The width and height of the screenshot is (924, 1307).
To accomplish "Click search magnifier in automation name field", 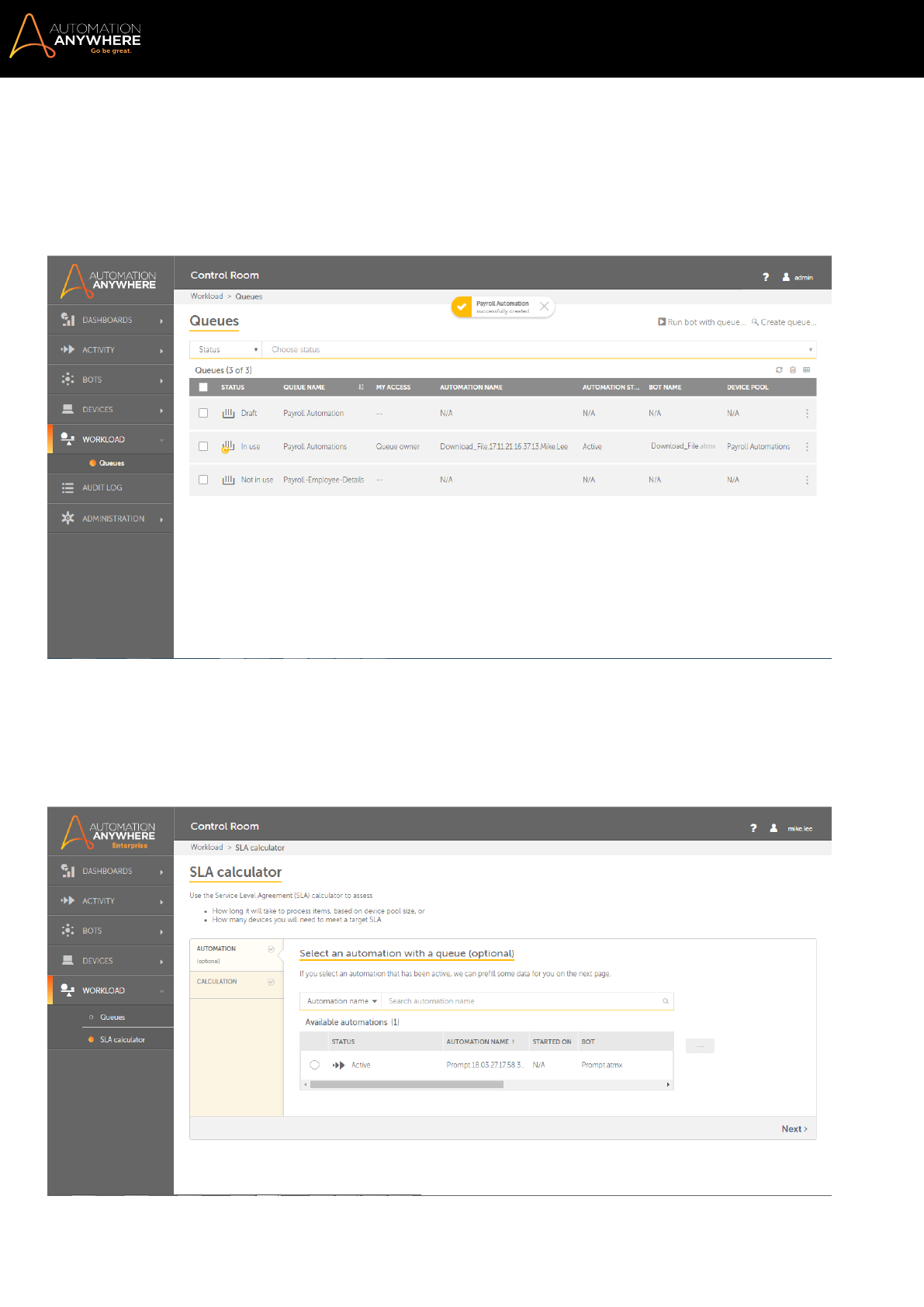I will point(666,1001).
